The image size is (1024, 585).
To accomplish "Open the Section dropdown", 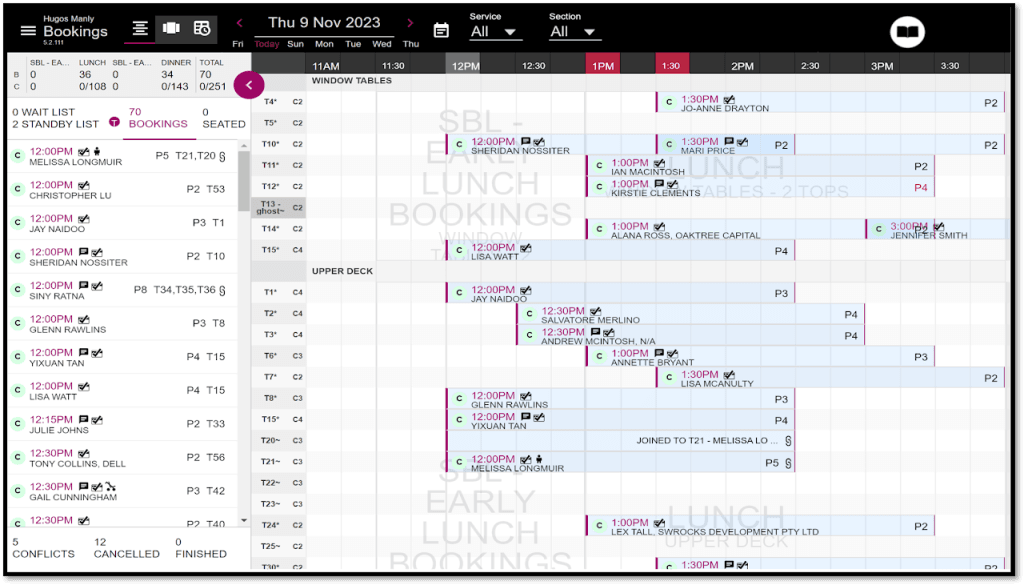I will point(575,31).
